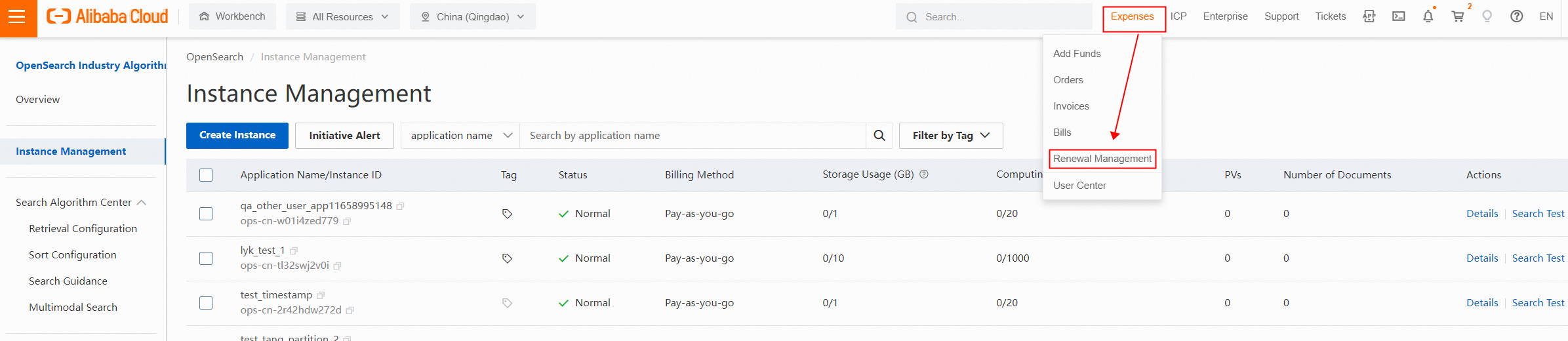
Task: Open the application name search-type dropdown
Action: point(460,136)
